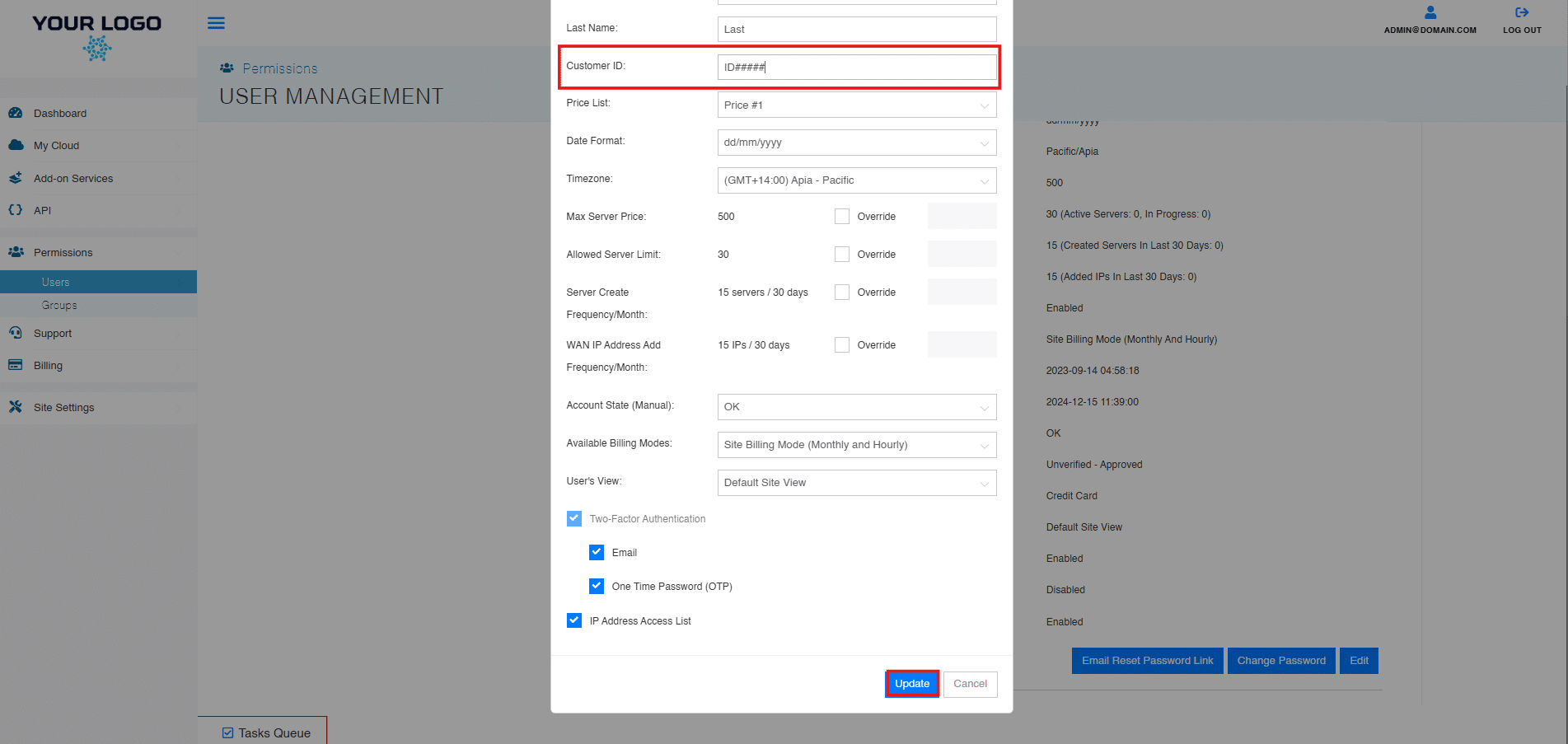1568x744 pixels.
Task: Click into the Customer ID field
Action: (856, 68)
